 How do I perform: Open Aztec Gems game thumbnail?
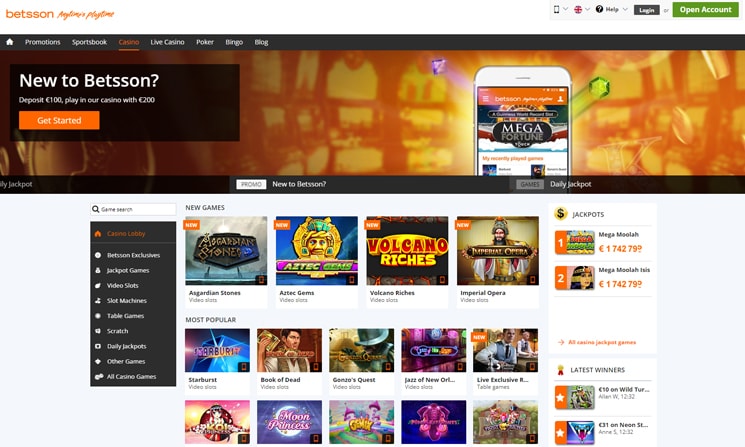pyautogui.click(x=317, y=251)
